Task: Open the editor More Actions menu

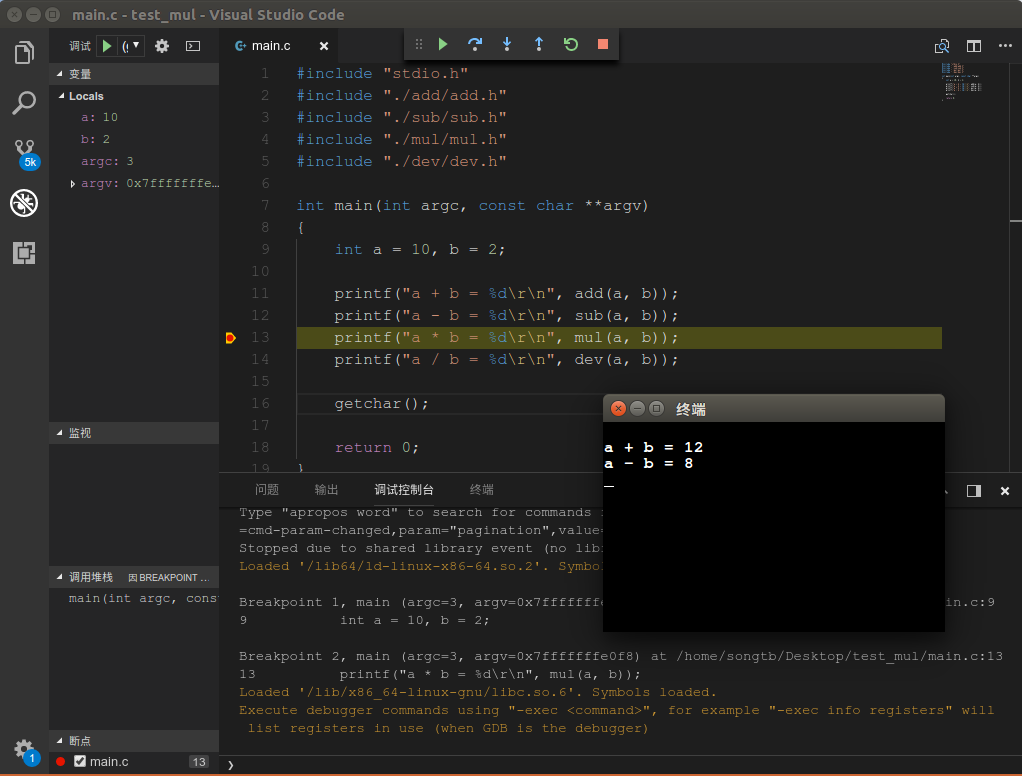Action: [x=1005, y=46]
